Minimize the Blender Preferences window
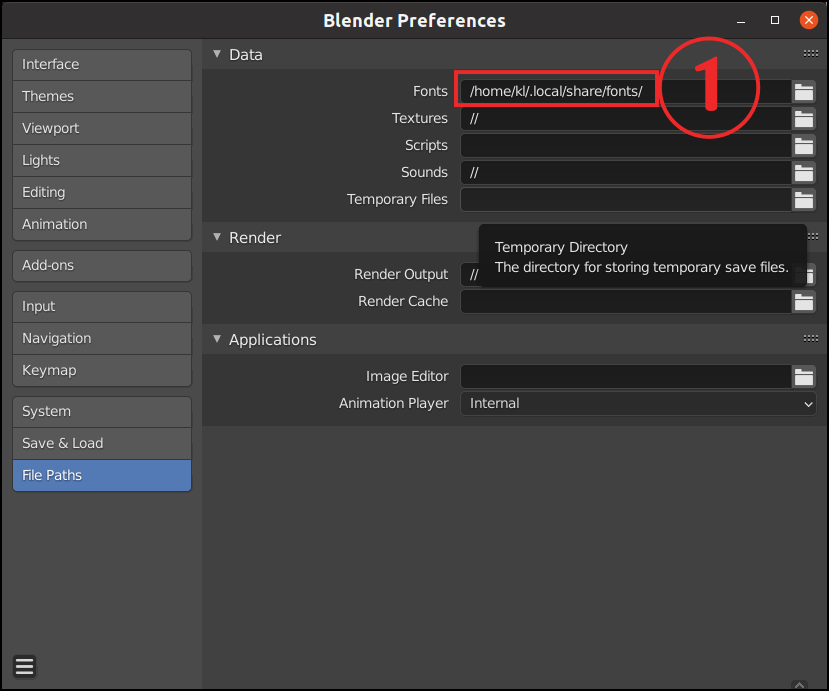Screen dimensions: 829x691 tap(741, 21)
